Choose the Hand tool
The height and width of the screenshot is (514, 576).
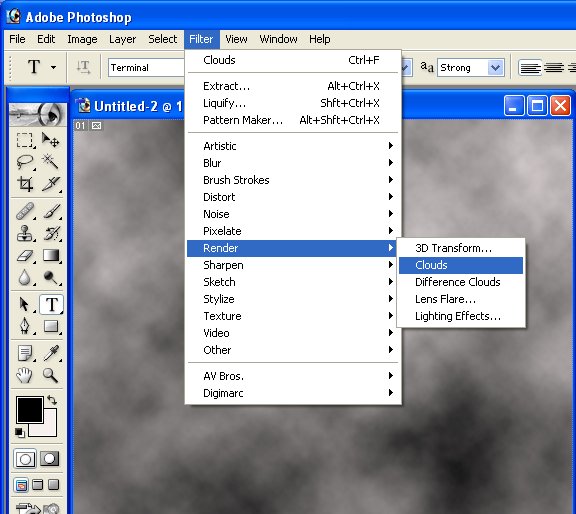25,375
